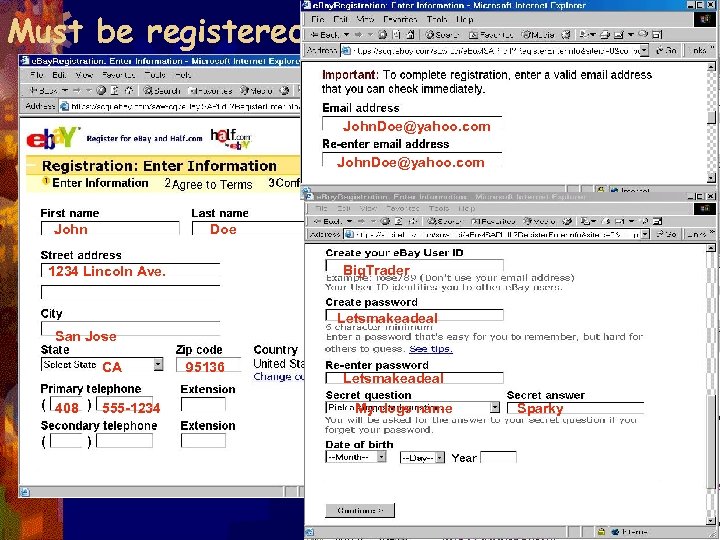Image resolution: width=720 pixels, height=540 pixels.
Task: Click Back in the password window toolbar
Action: click(329, 221)
